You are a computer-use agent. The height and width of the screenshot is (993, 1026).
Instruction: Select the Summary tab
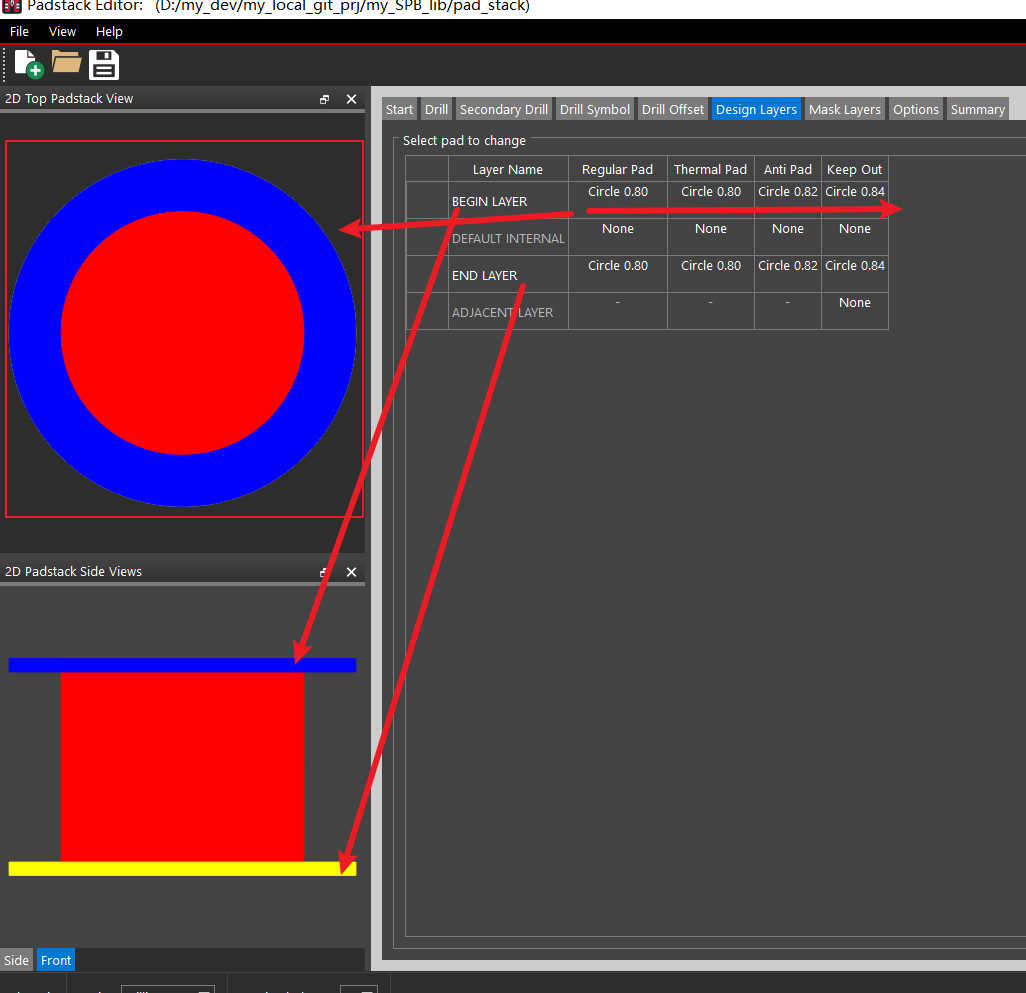click(x=977, y=109)
